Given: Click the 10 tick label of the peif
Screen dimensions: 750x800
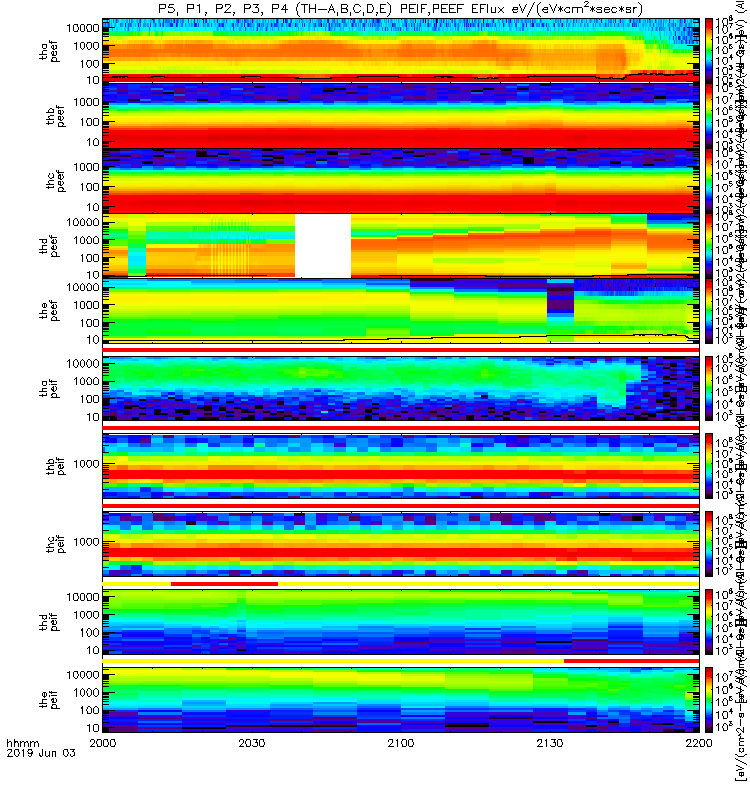Looking at the screenshot, I should click(x=92, y=728).
